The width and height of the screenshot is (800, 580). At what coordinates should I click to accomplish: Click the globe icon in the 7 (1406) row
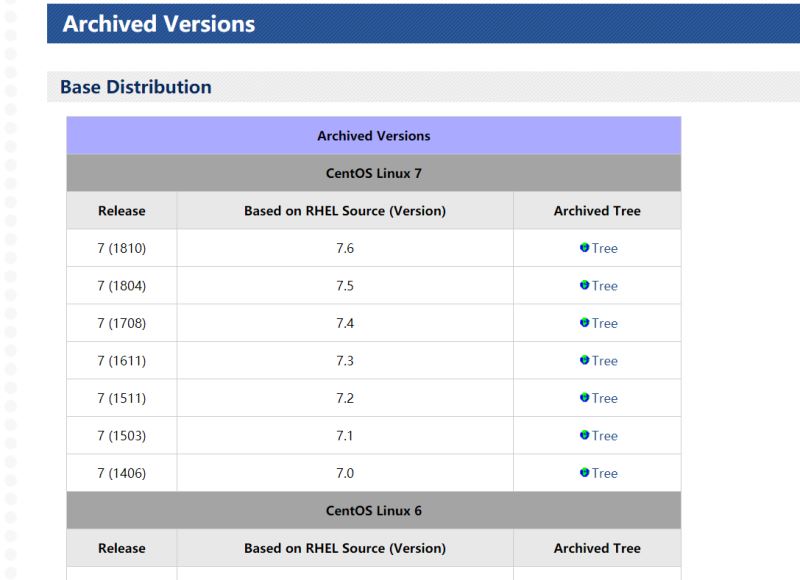click(x=585, y=472)
